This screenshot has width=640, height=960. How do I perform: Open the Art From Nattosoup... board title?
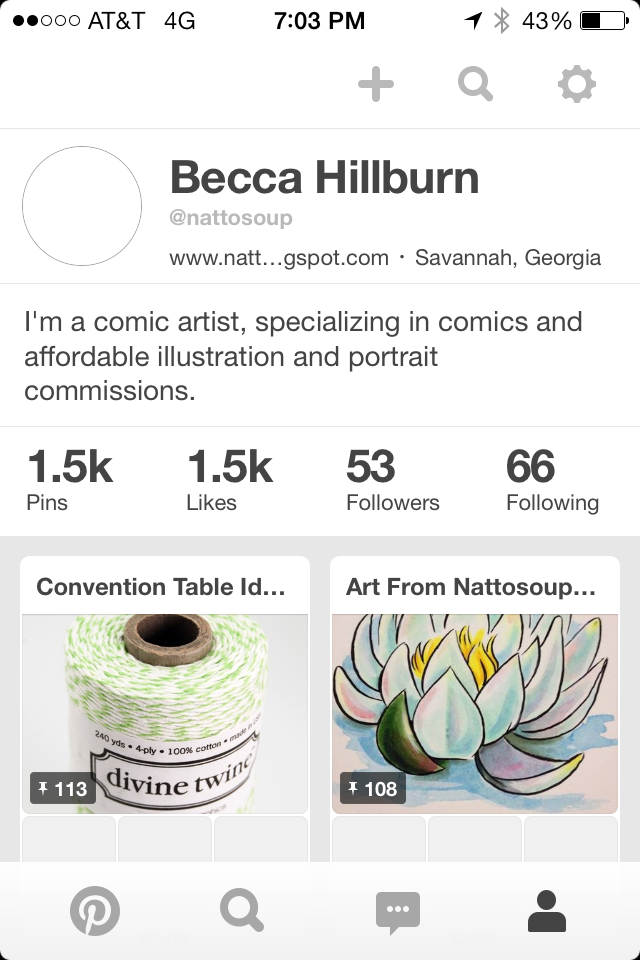point(471,587)
